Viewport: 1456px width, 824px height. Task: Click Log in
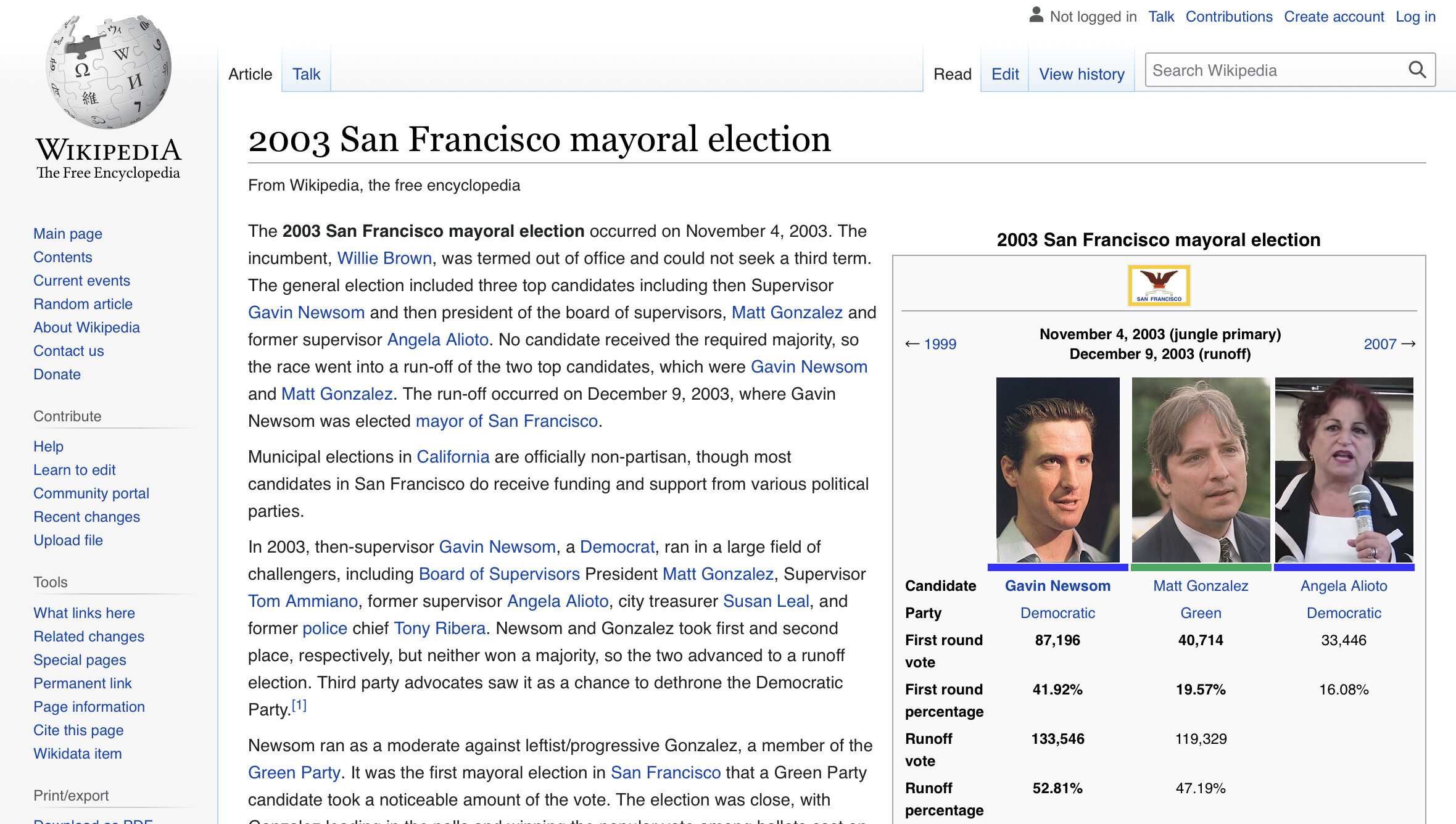point(1415,17)
